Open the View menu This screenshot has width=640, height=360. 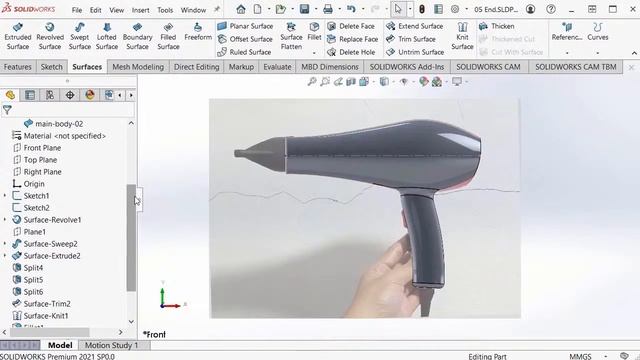point(116,10)
